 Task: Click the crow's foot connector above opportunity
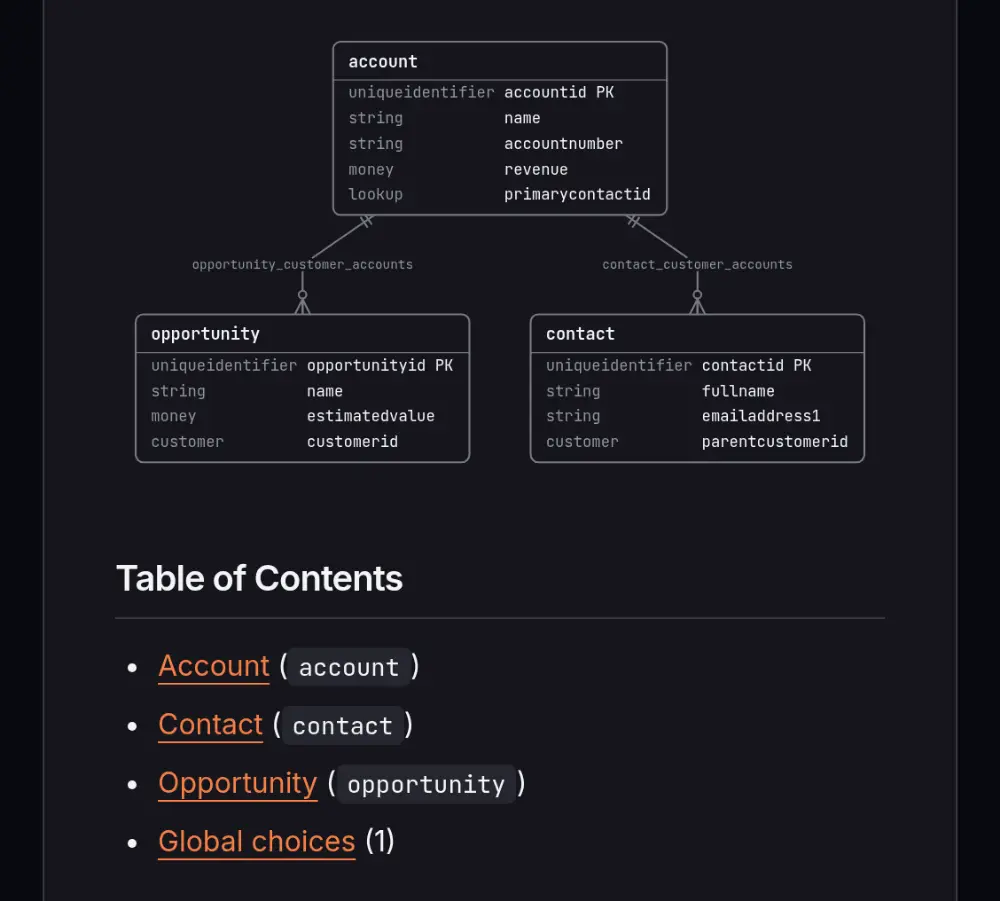point(302,302)
